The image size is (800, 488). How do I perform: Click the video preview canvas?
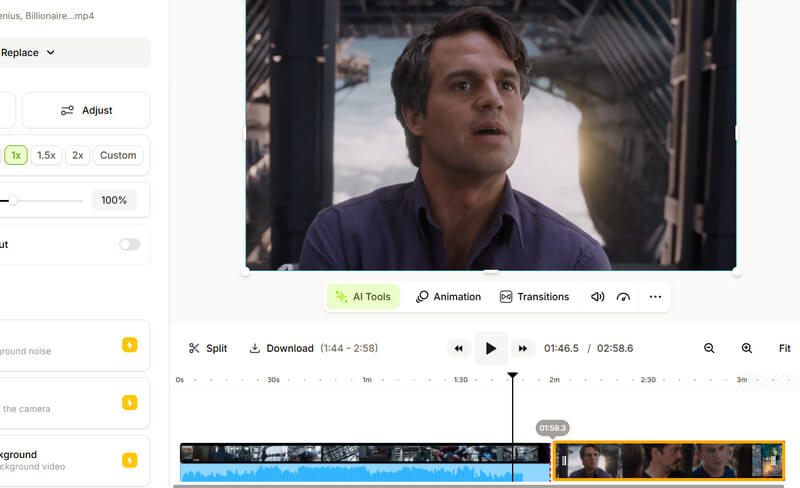(x=491, y=135)
